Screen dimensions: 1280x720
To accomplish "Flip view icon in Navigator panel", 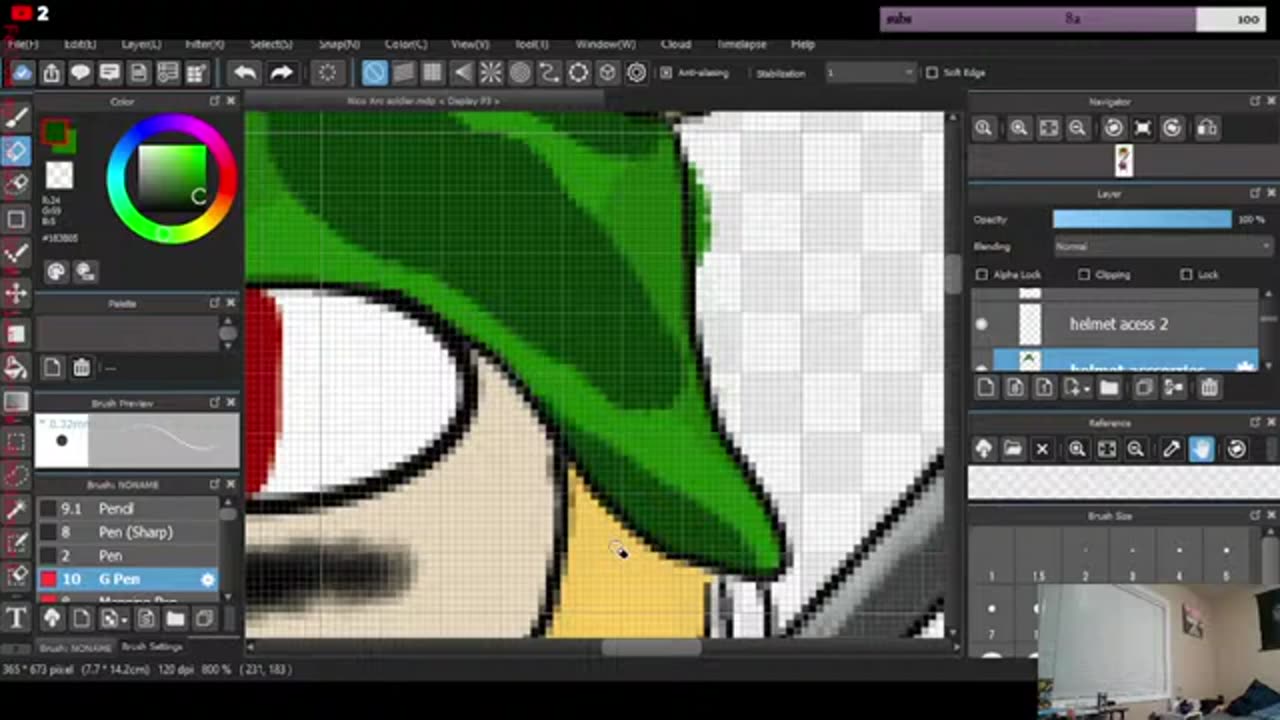I will click(1207, 128).
